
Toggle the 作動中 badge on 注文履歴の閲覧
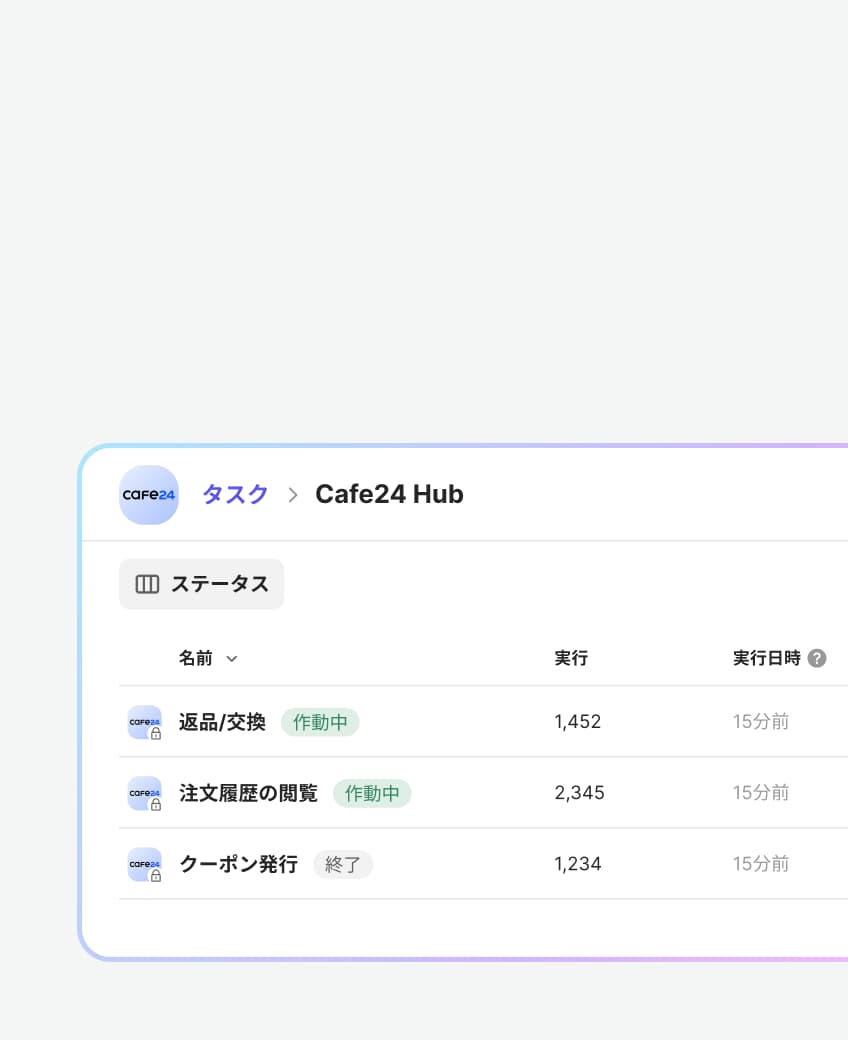point(372,793)
